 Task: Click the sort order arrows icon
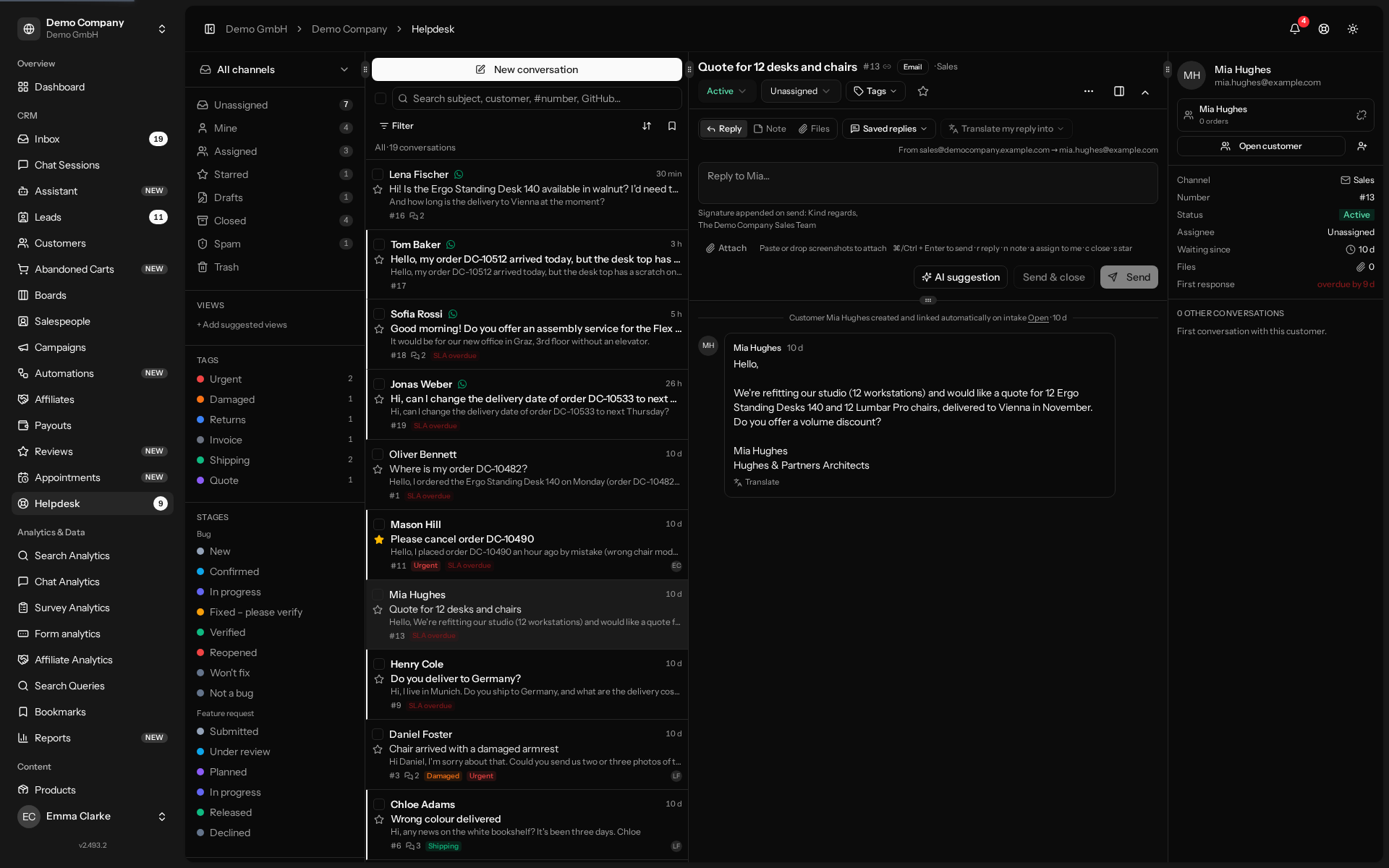647,126
